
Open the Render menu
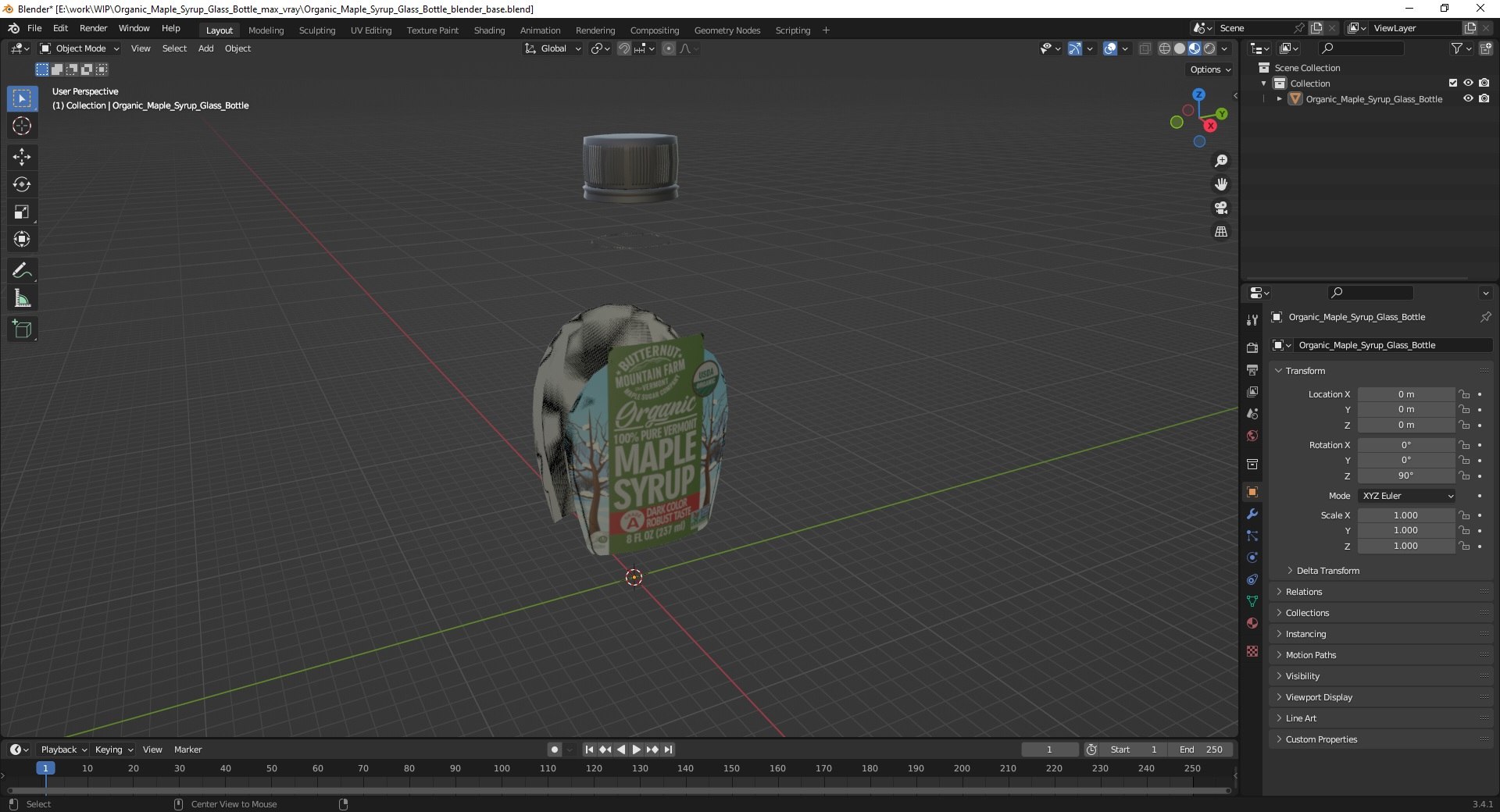tap(93, 28)
